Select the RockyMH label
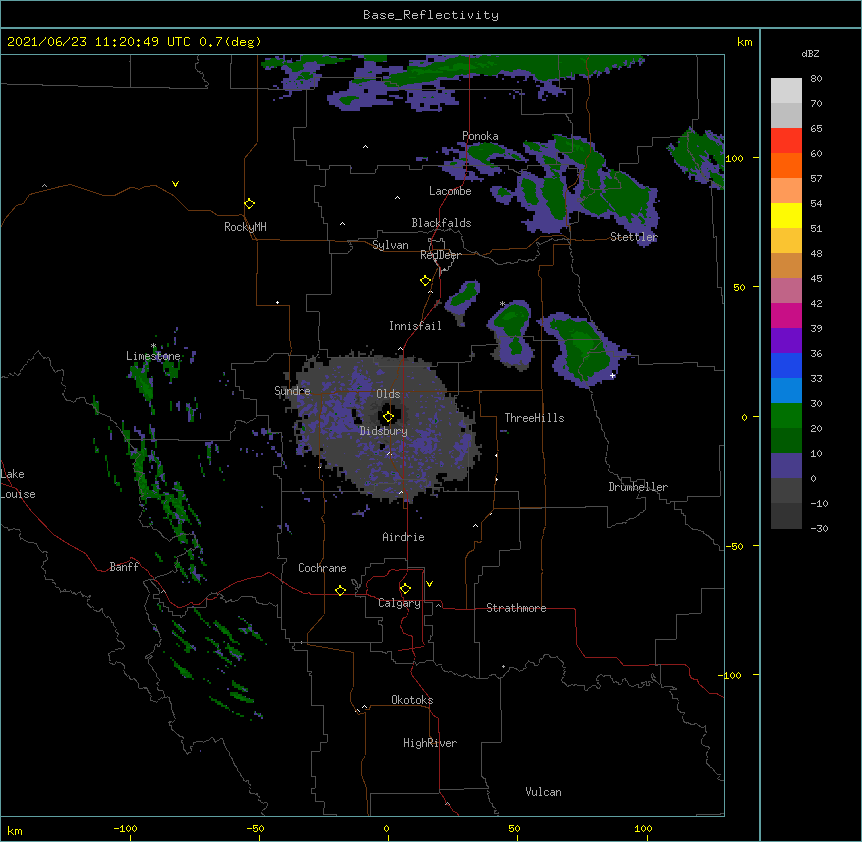Screen dimensions: 862x842 pos(245,227)
